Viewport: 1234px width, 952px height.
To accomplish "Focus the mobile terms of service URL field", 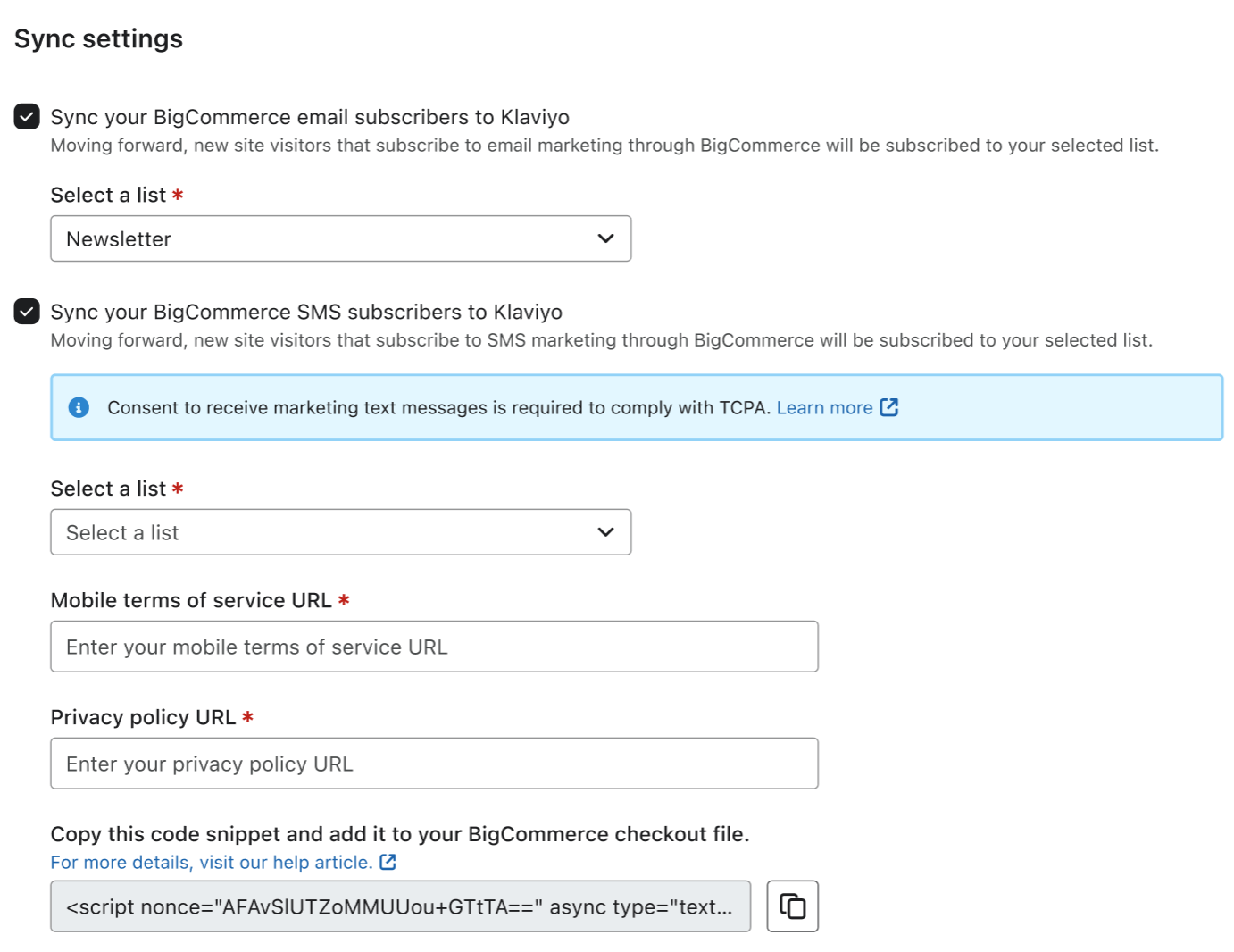I will (434, 647).
